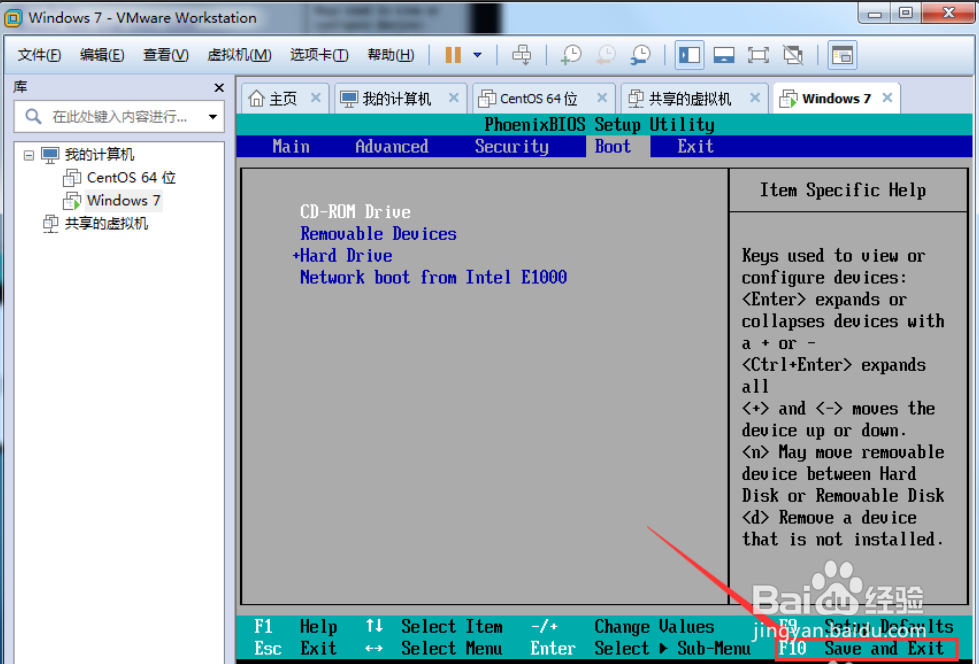Select CentOS 64 位 in library tree
Image resolution: width=979 pixels, height=664 pixels.
coord(131,177)
